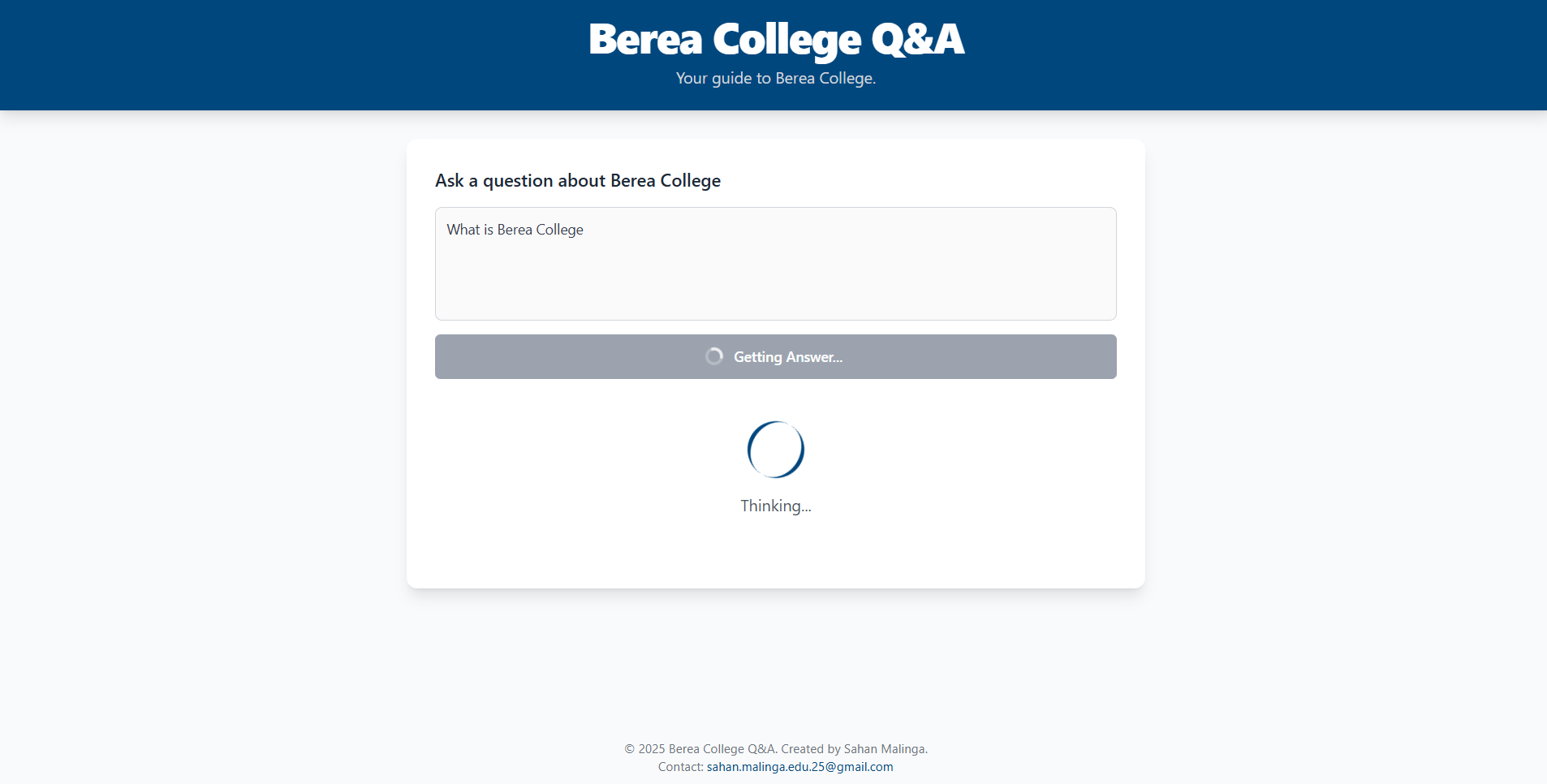The image size is (1547, 784).
Task: Click the word "College" in the typed question
Action: [559, 230]
